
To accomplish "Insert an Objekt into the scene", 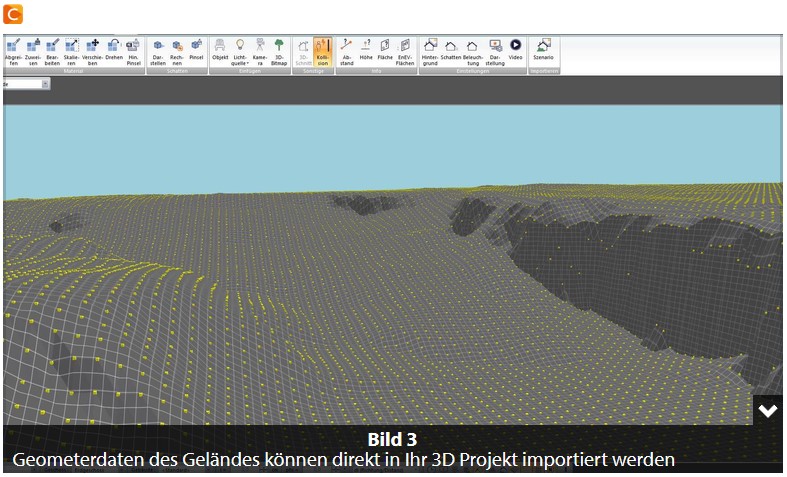I will pos(220,50).
